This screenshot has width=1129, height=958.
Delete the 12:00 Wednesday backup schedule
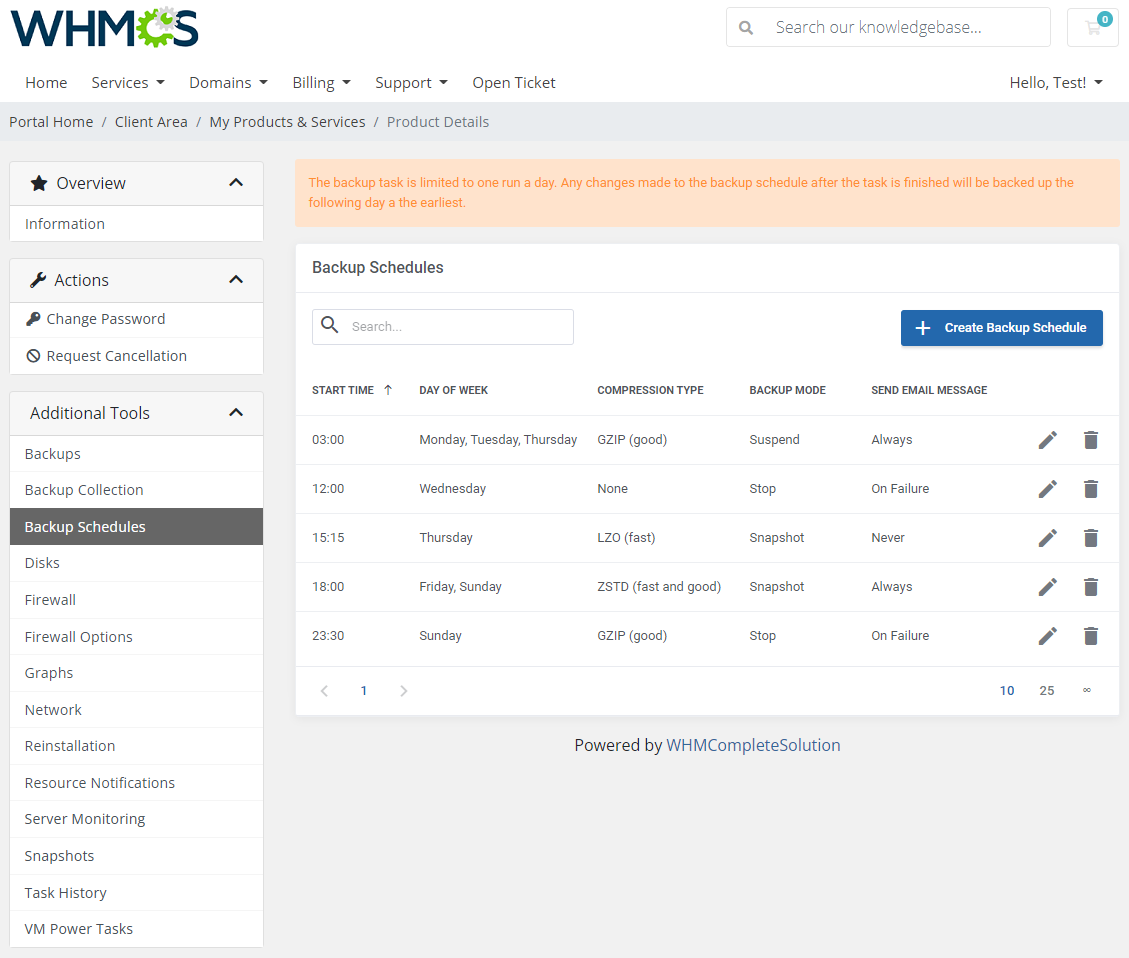pos(1091,489)
